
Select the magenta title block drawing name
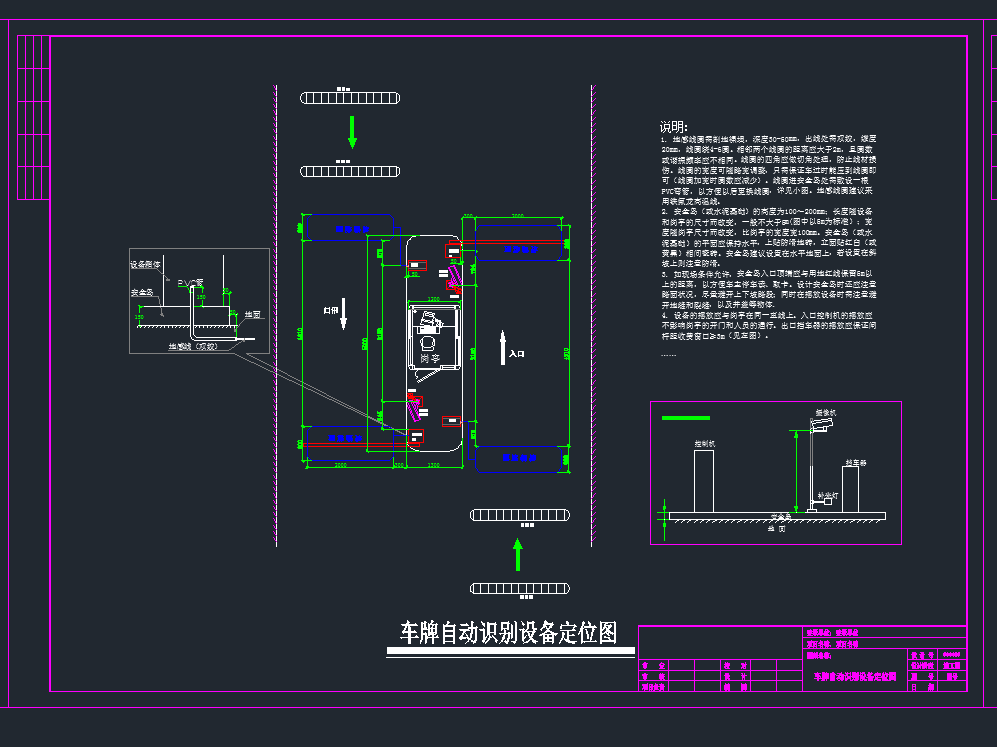[852, 678]
